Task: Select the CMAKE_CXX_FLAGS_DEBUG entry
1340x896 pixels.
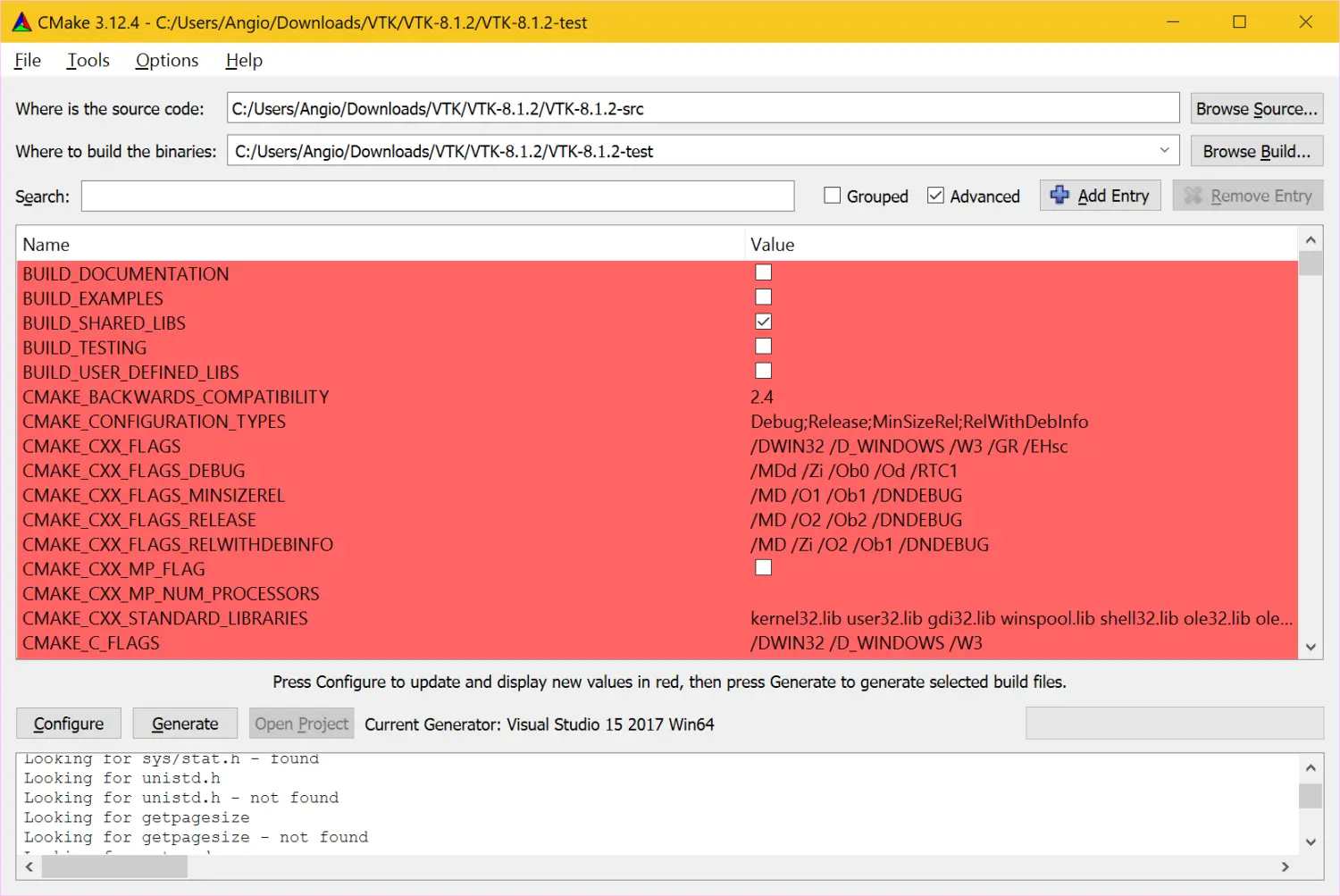Action: [x=134, y=471]
